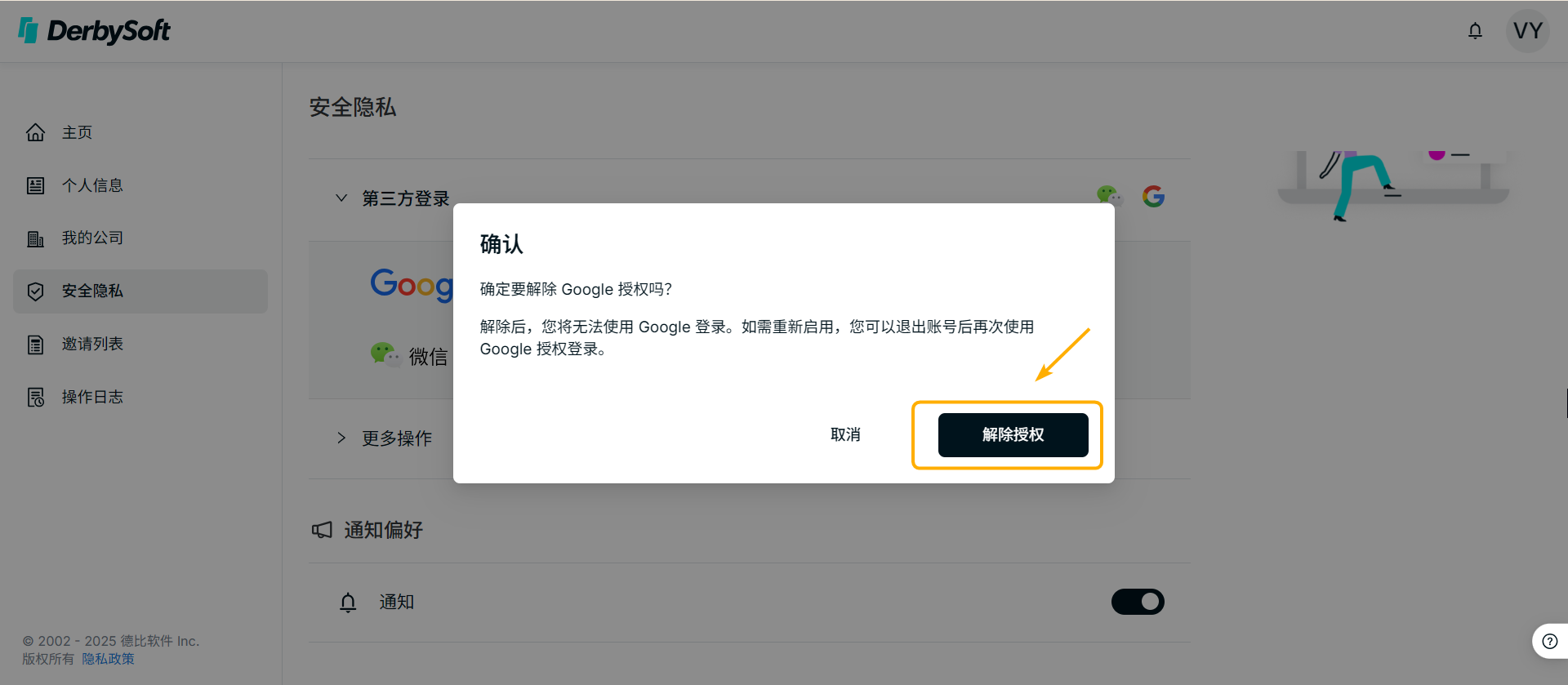Click the 操作日志 log icon

tap(35, 397)
